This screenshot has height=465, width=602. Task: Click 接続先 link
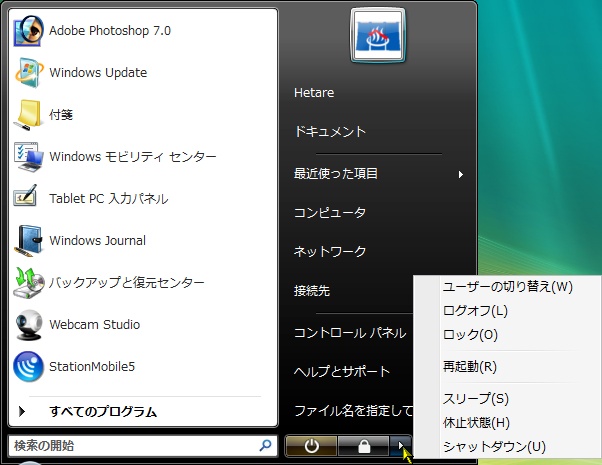pos(312,290)
